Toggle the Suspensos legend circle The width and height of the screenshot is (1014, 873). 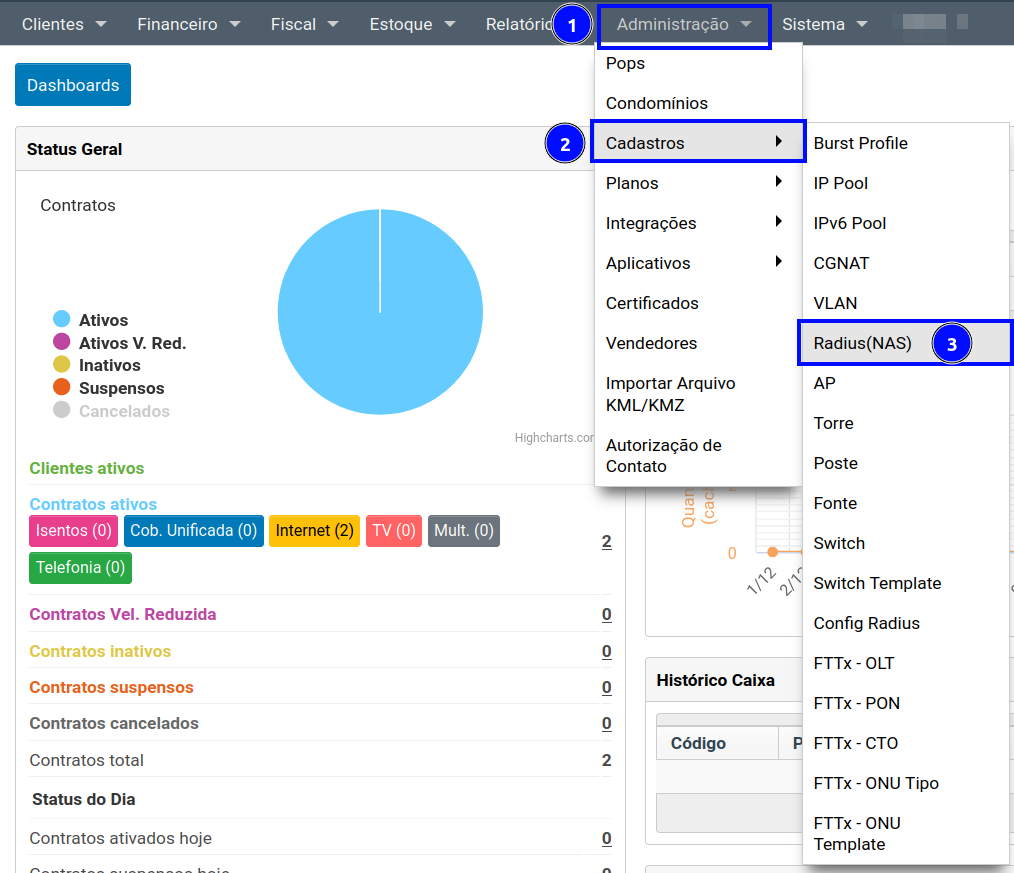tap(62, 388)
